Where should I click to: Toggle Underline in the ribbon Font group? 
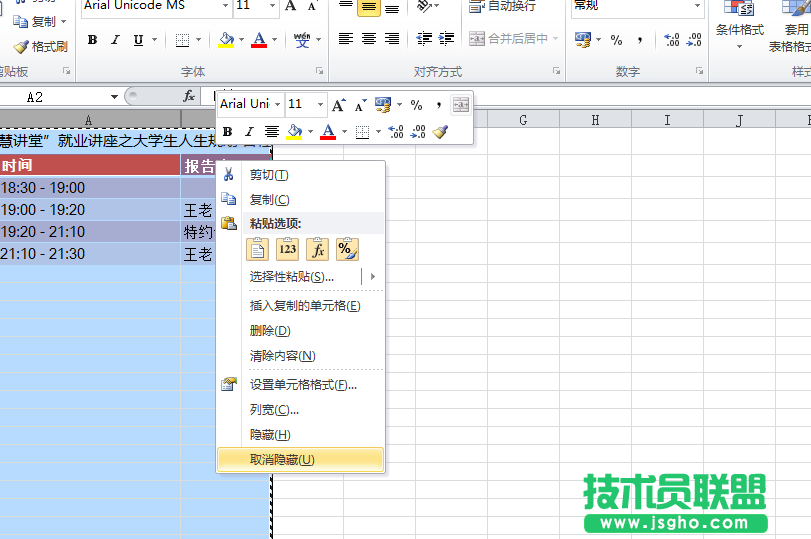(x=138, y=40)
